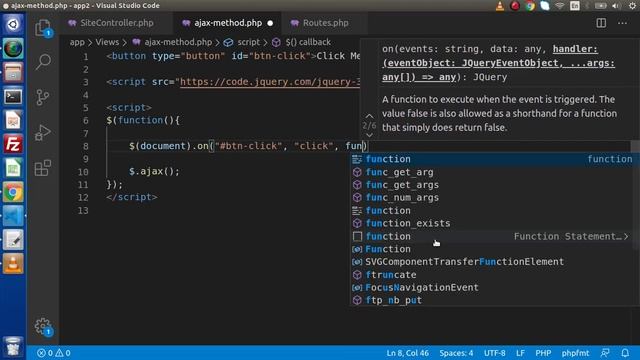Image resolution: width=640 pixels, height=360 pixels.
Task: Open system settings gear in top panel
Action: tap(632, 6)
